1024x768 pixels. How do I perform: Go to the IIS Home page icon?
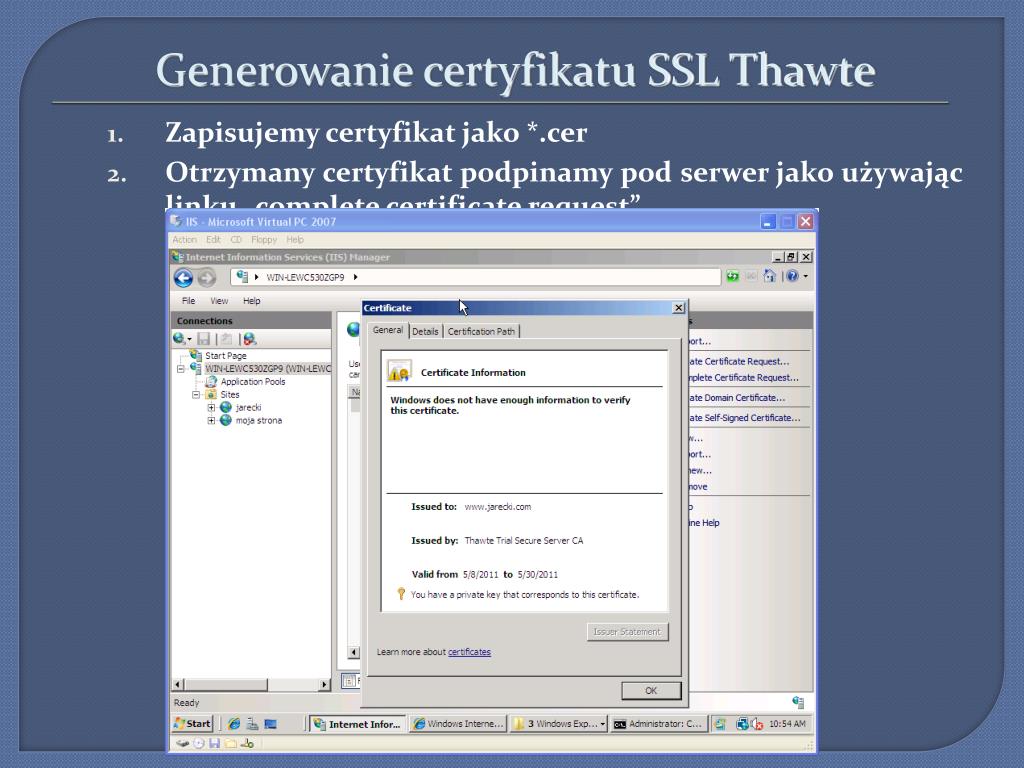[769, 277]
